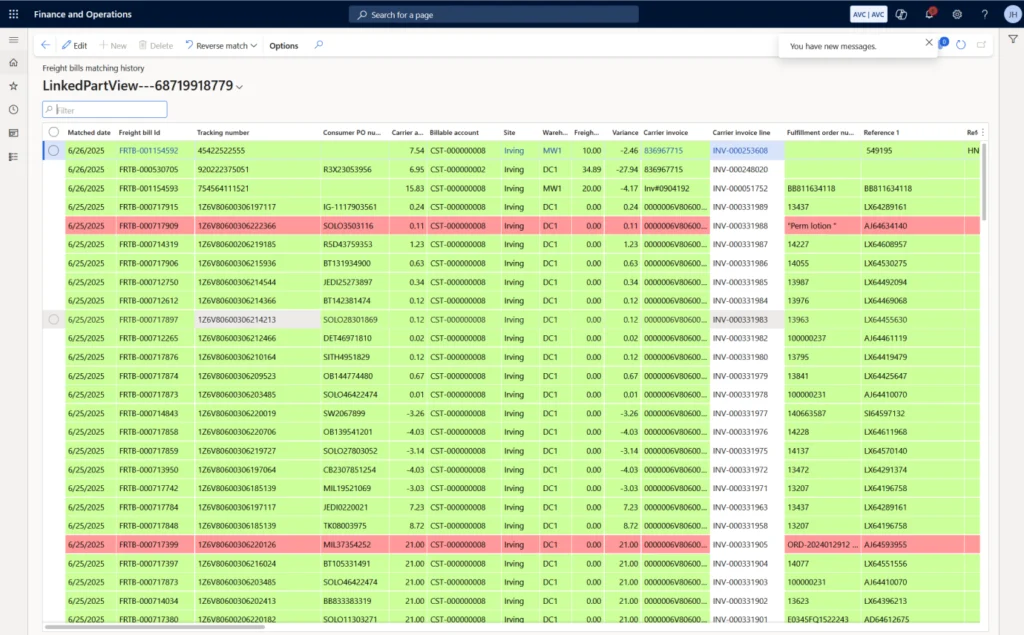View recently opened pages with the clock icon

coord(13,108)
